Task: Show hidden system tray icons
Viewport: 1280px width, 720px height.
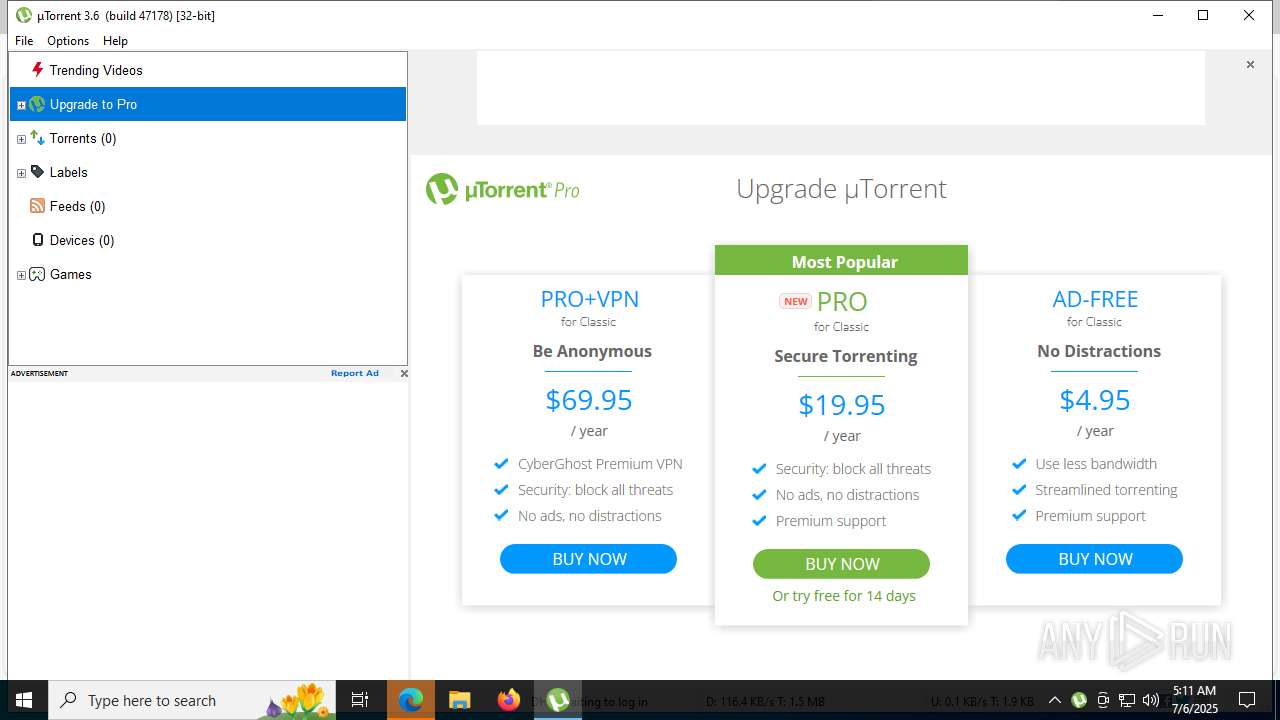Action: tap(1054, 700)
